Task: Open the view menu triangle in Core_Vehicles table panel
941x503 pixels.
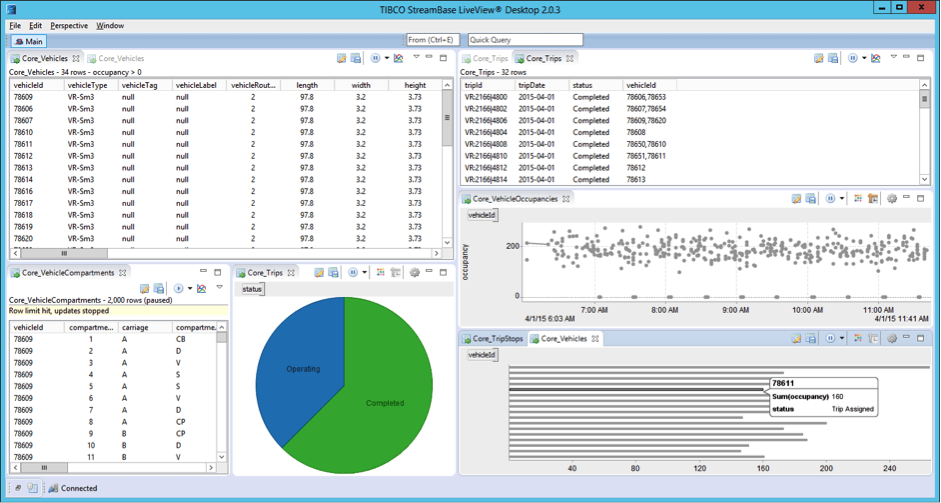Action: 417,58
